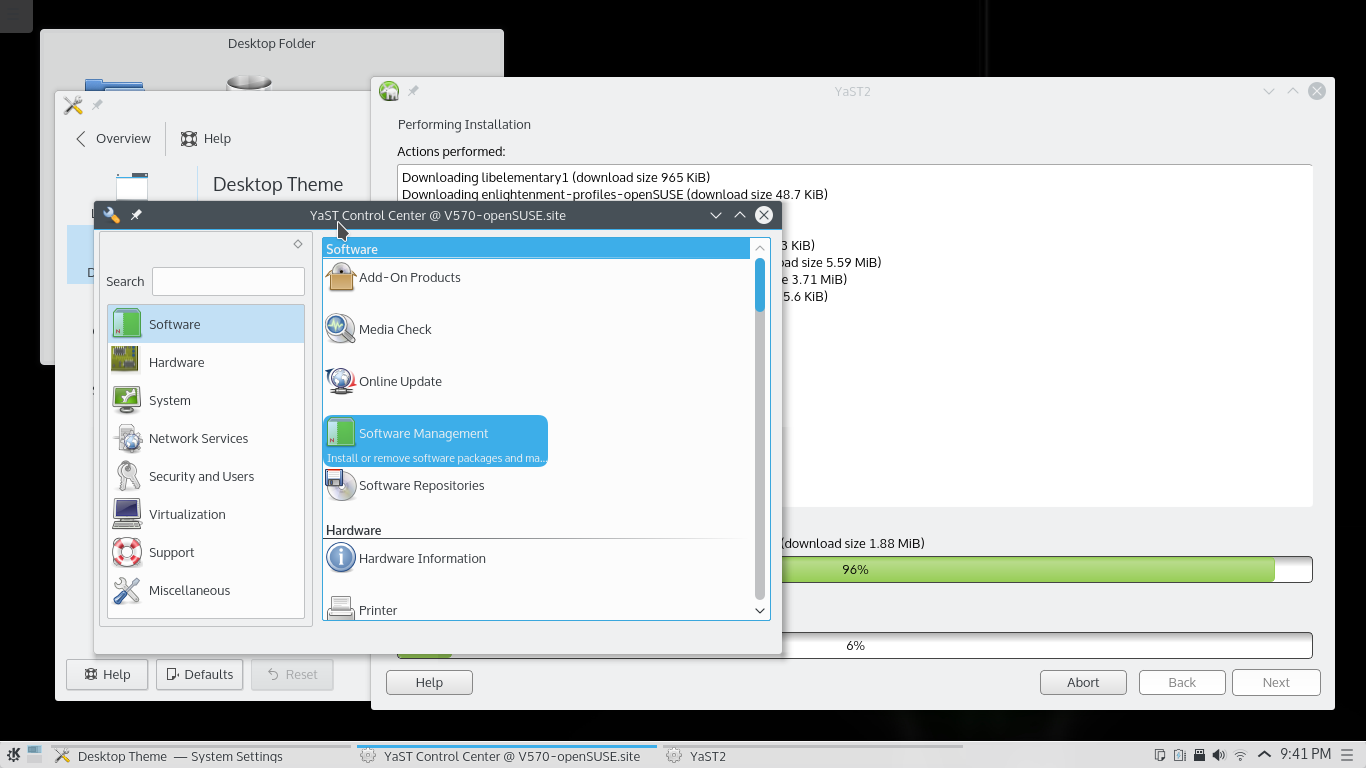The width and height of the screenshot is (1366, 768).
Task: Open Online Update module
Action: click(384, 381)
